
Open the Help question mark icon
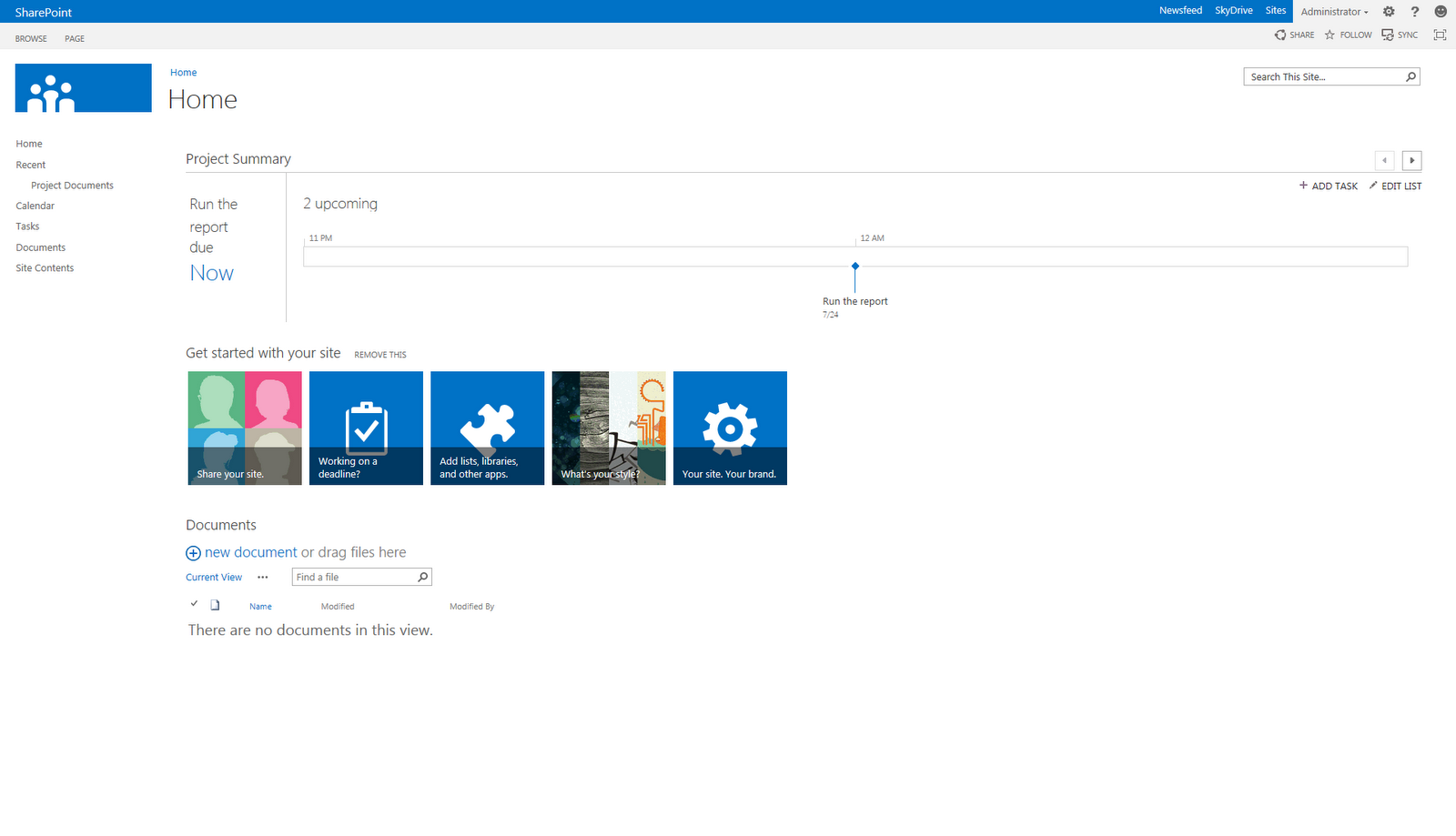pos(1414,11)
